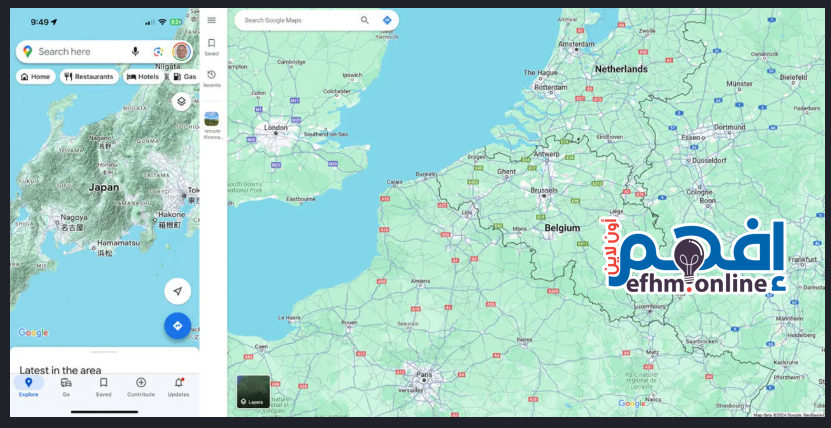The width and height of the screenshot is (831, 428).
Task: Click the Brussels label on the map
Action: pyautogui.click(x=544, y=190)
